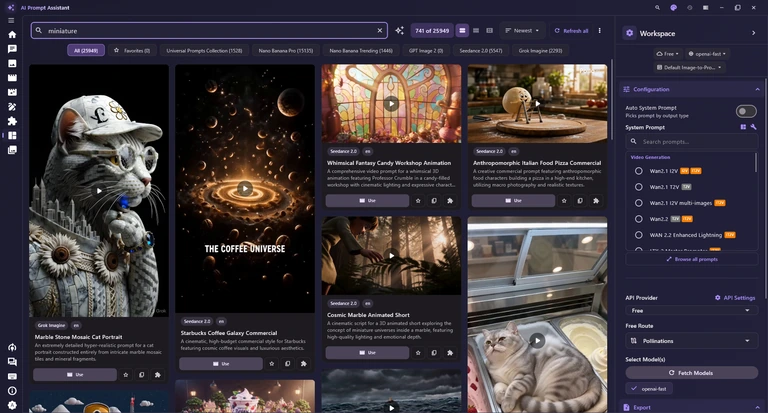
Task: Select the All (25949) filter tab
Action: pos(86,50)
